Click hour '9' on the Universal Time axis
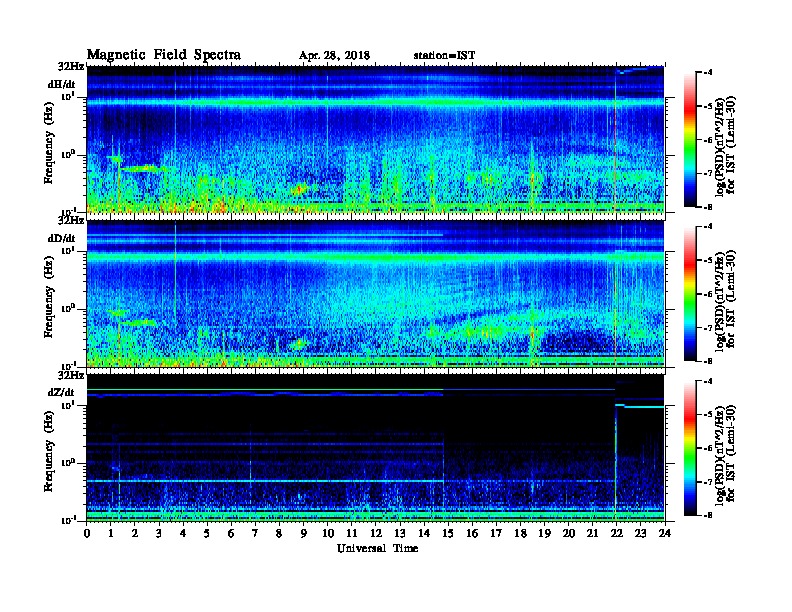Screen dimensions: 792x612 (x=304, y=533)
